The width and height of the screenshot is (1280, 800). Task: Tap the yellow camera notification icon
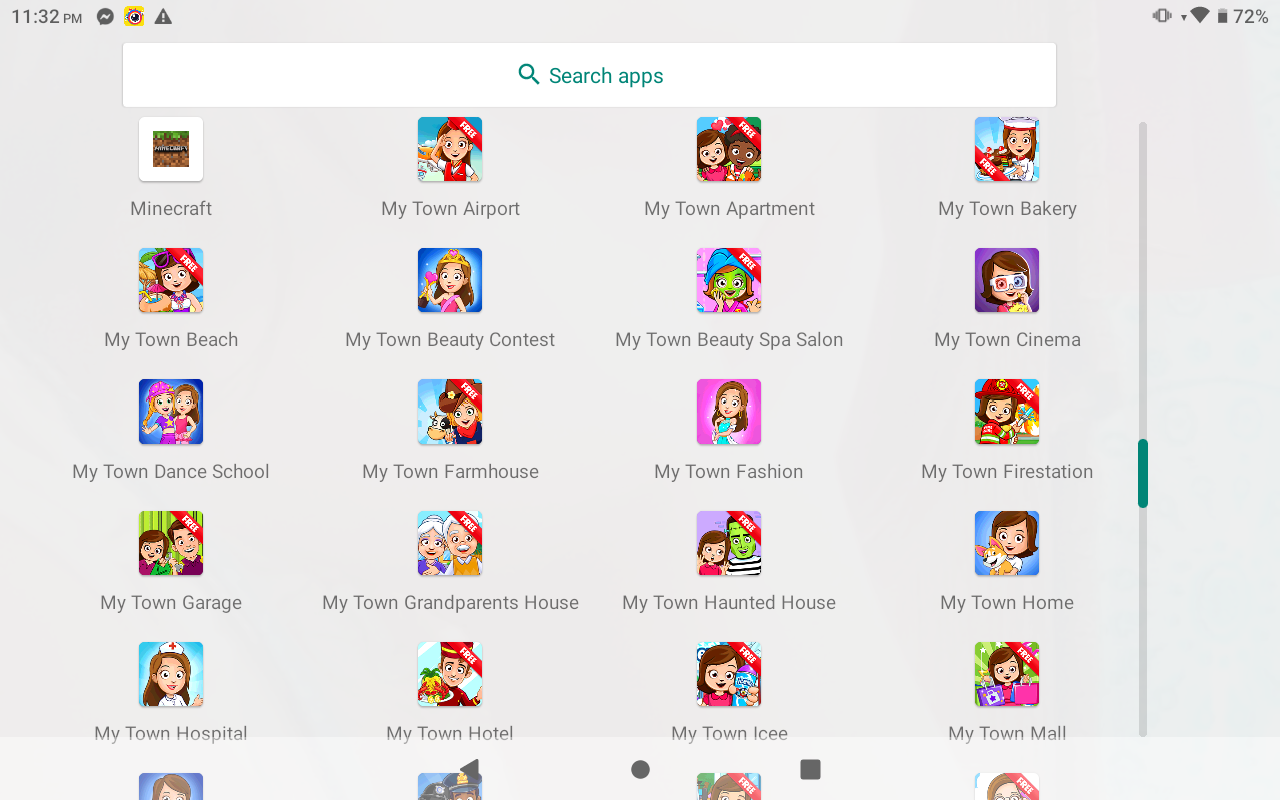(134, 17)
